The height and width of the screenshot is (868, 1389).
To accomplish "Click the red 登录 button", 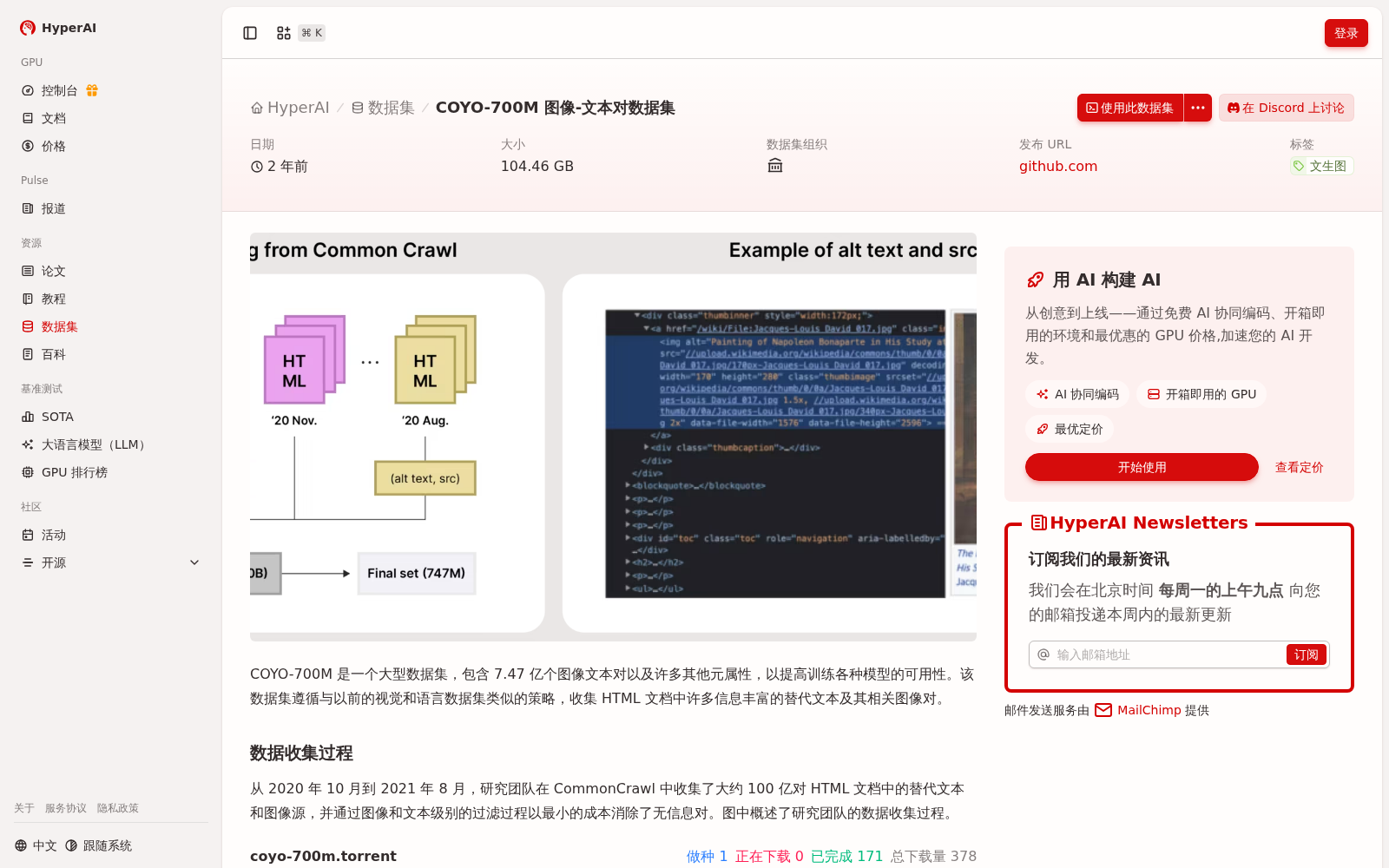I will click(1346, 33).
